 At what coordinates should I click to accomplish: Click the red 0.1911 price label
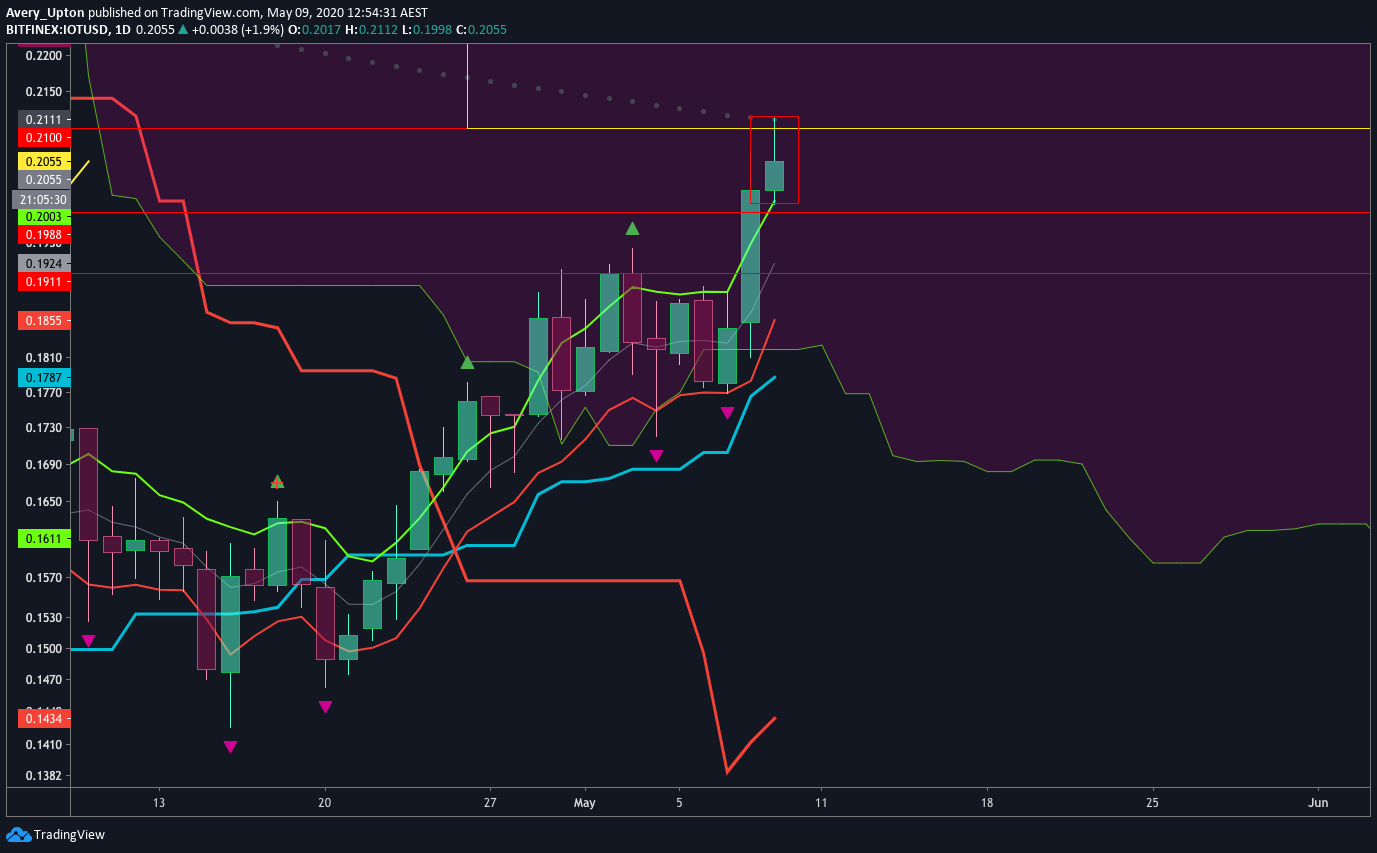tap(44, 282)
